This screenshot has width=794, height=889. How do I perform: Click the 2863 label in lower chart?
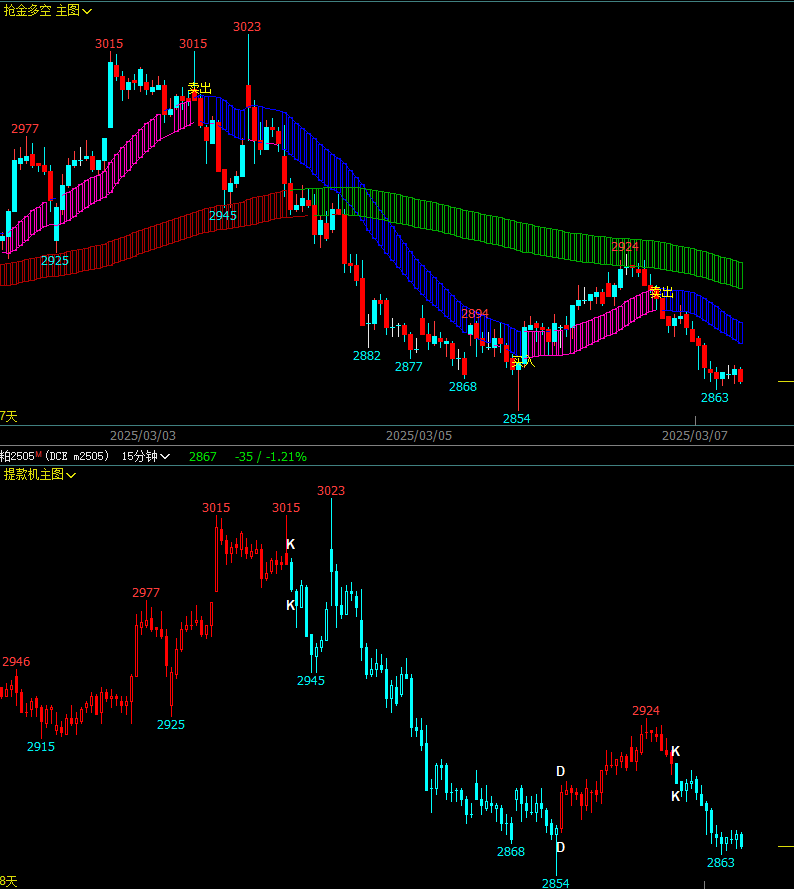pos(721,862)
